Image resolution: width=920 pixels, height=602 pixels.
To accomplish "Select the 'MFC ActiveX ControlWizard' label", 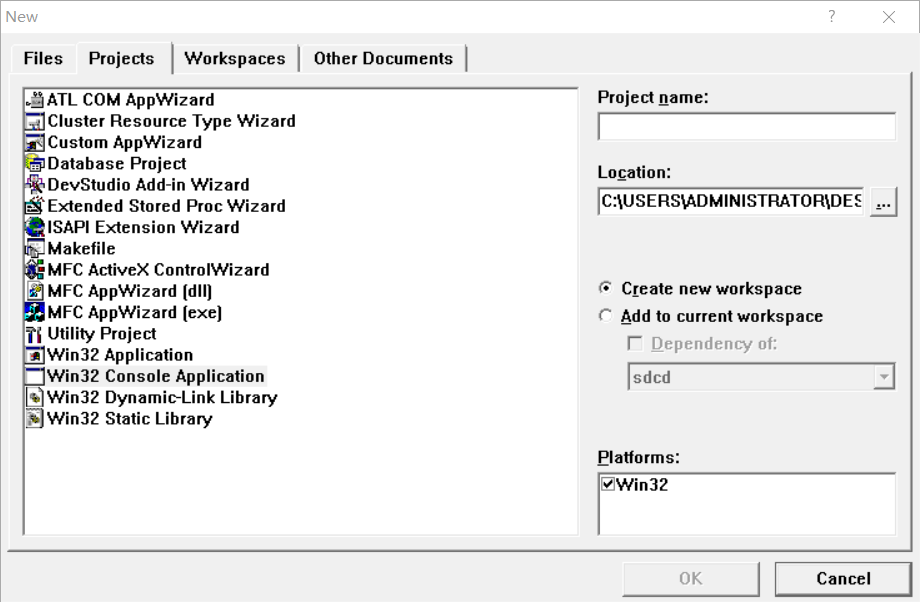I will click(158, 269).
